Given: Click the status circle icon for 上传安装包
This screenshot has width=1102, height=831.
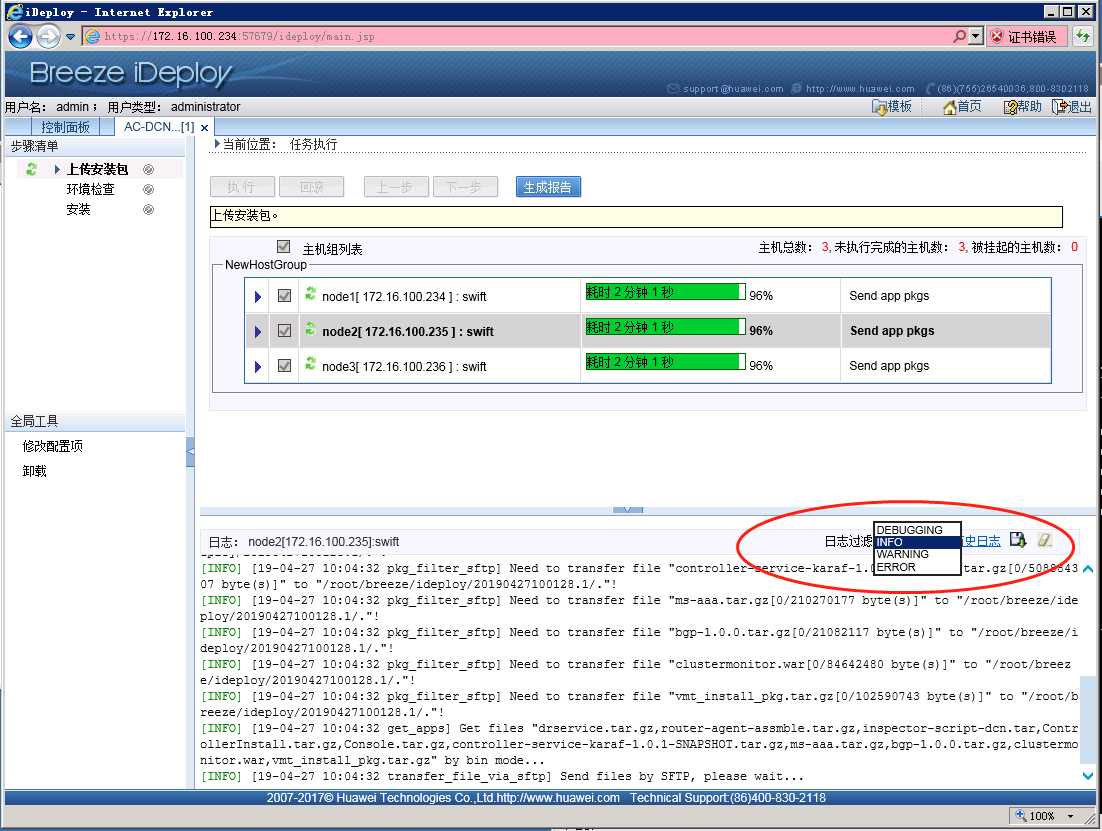Looking at the screenshot, I should [148, 169].
